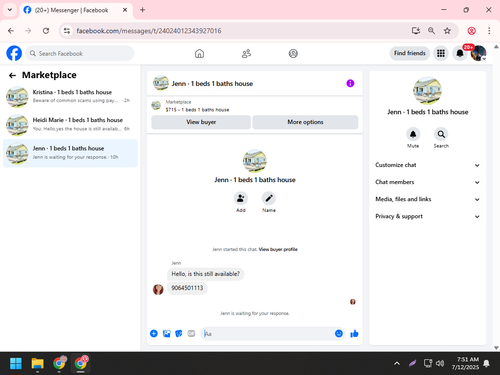Click the View buyer button
Screen dimensions: 500x375
201,122
